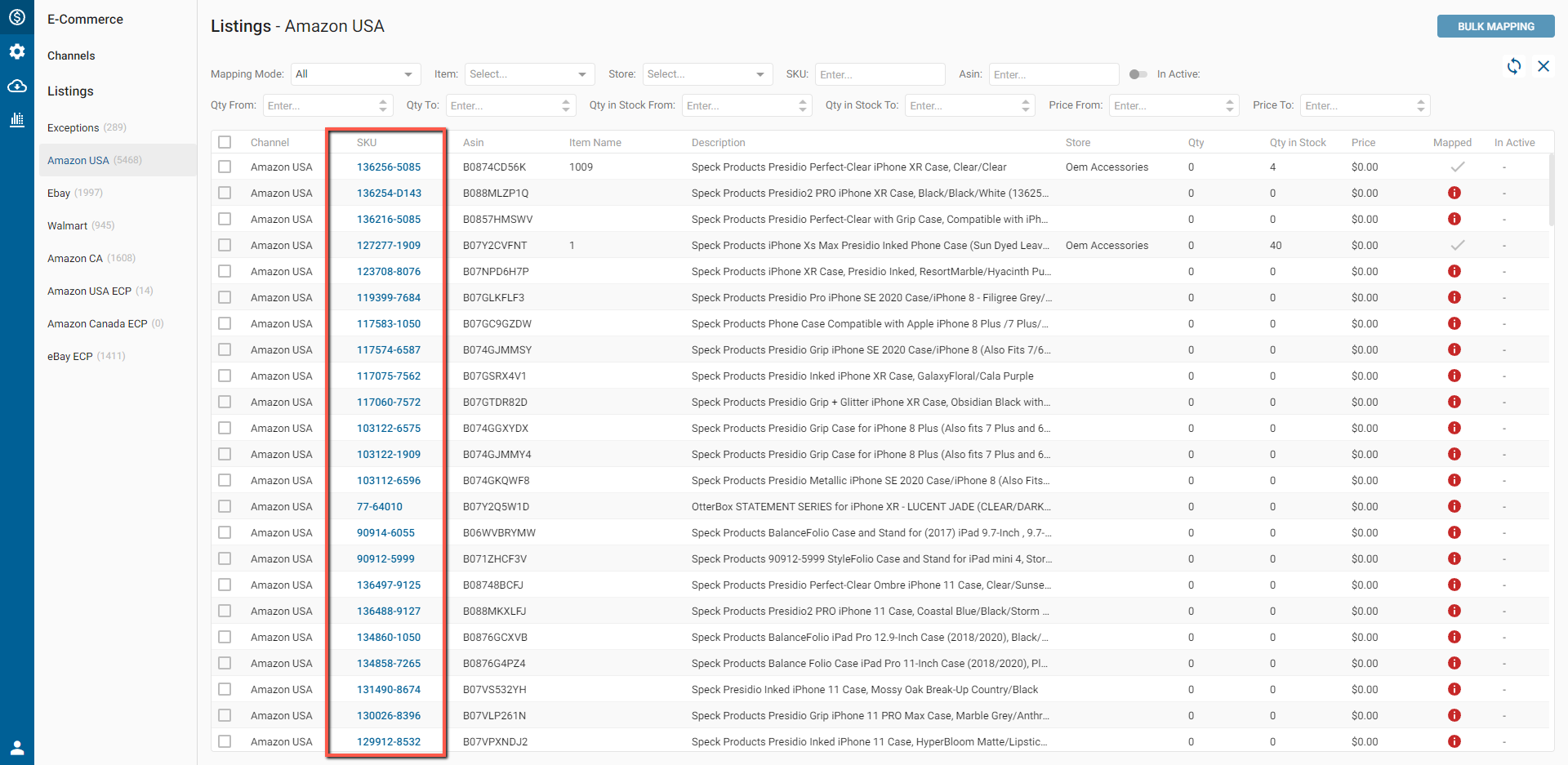Click unmapped warning icon for SKU 117060-7572
Image resolution: width=1568 pixels, height=765 pixels.
pyautogui.click(x=1454, y=402)
